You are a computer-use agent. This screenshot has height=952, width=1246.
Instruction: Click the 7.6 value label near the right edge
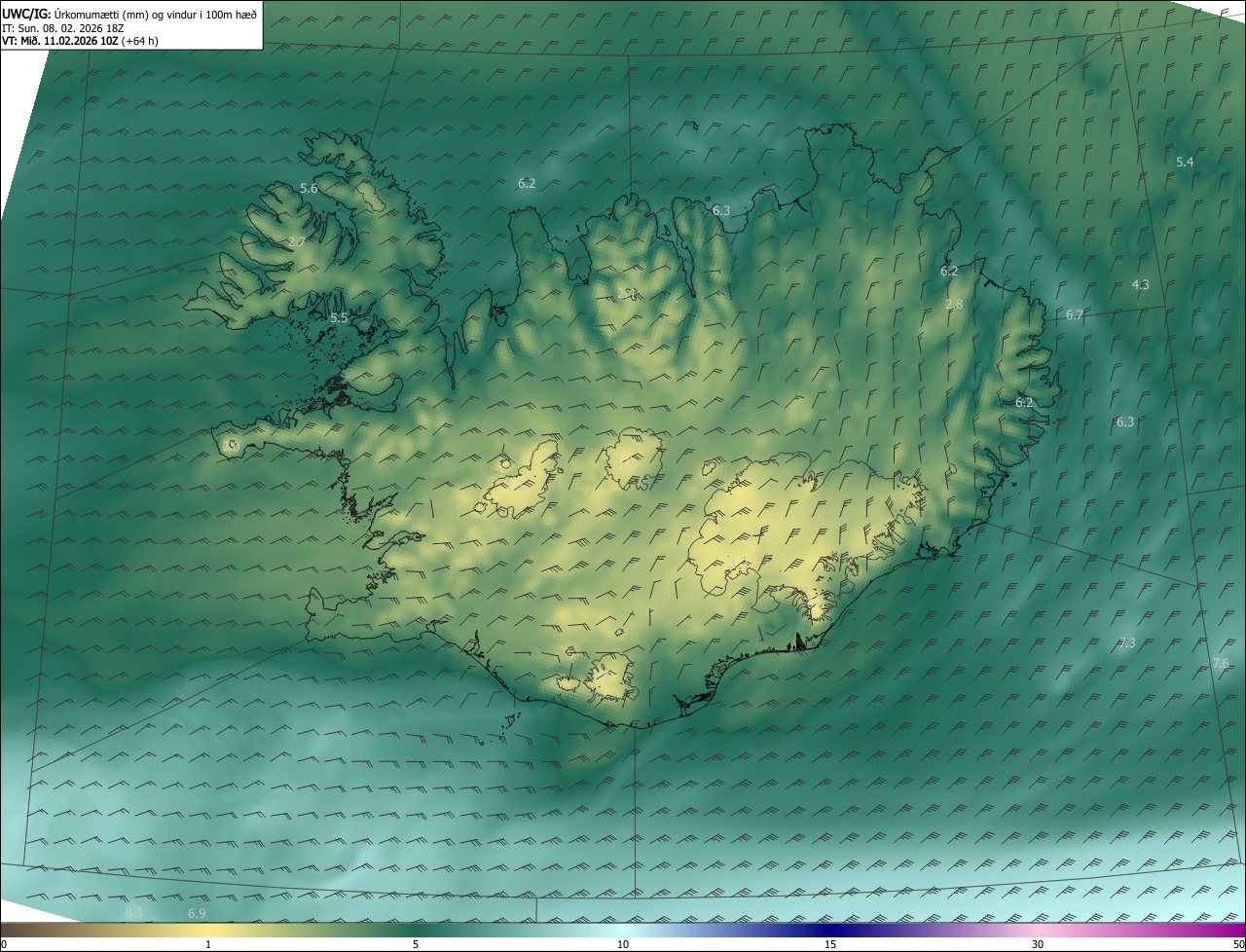click(x=1221, y=663)
